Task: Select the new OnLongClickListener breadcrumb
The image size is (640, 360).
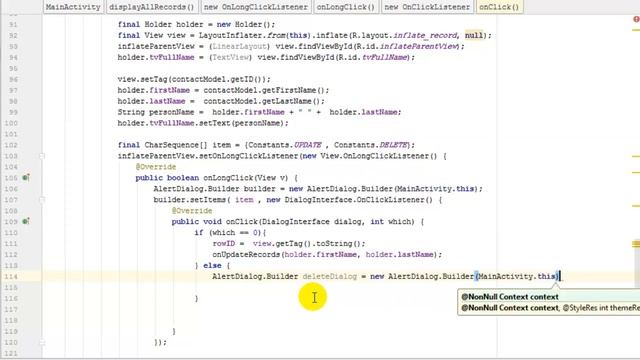Action: click(x=256, y=7)
